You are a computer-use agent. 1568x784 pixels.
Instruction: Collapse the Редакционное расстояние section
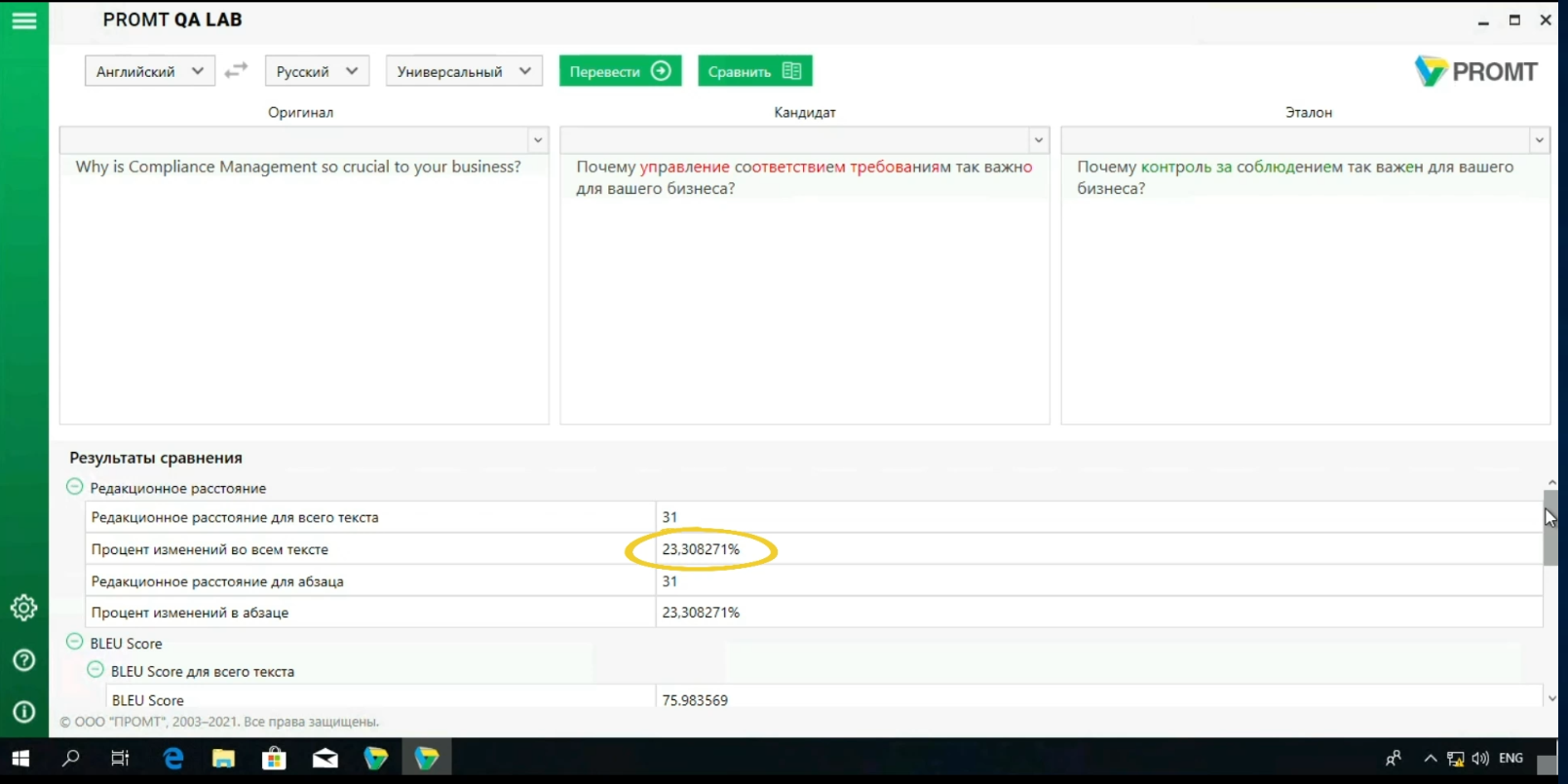pyautogui.click(x=75, y=487)
